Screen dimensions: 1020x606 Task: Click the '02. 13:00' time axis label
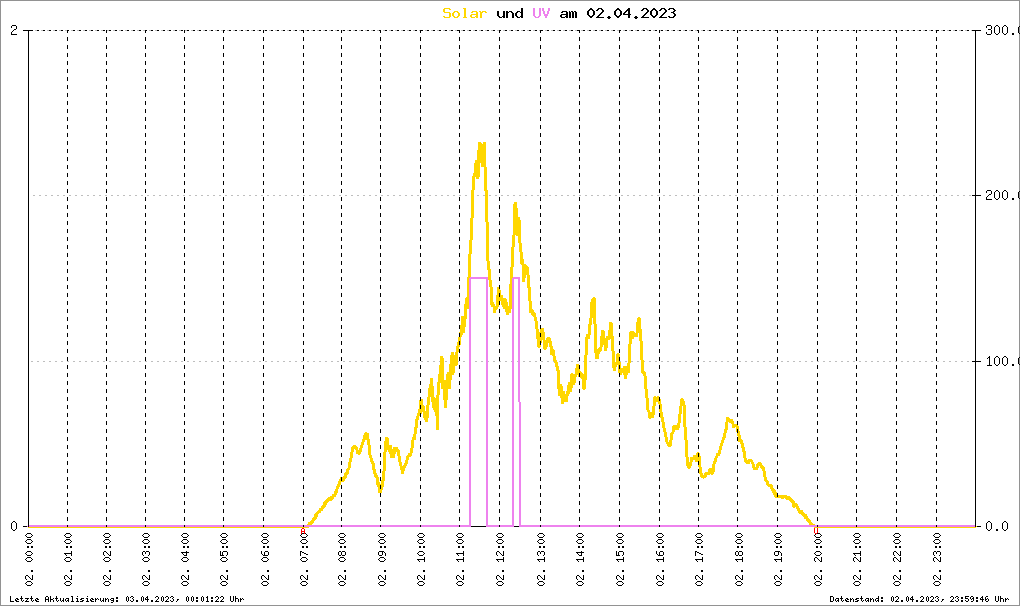click(541, 559)
